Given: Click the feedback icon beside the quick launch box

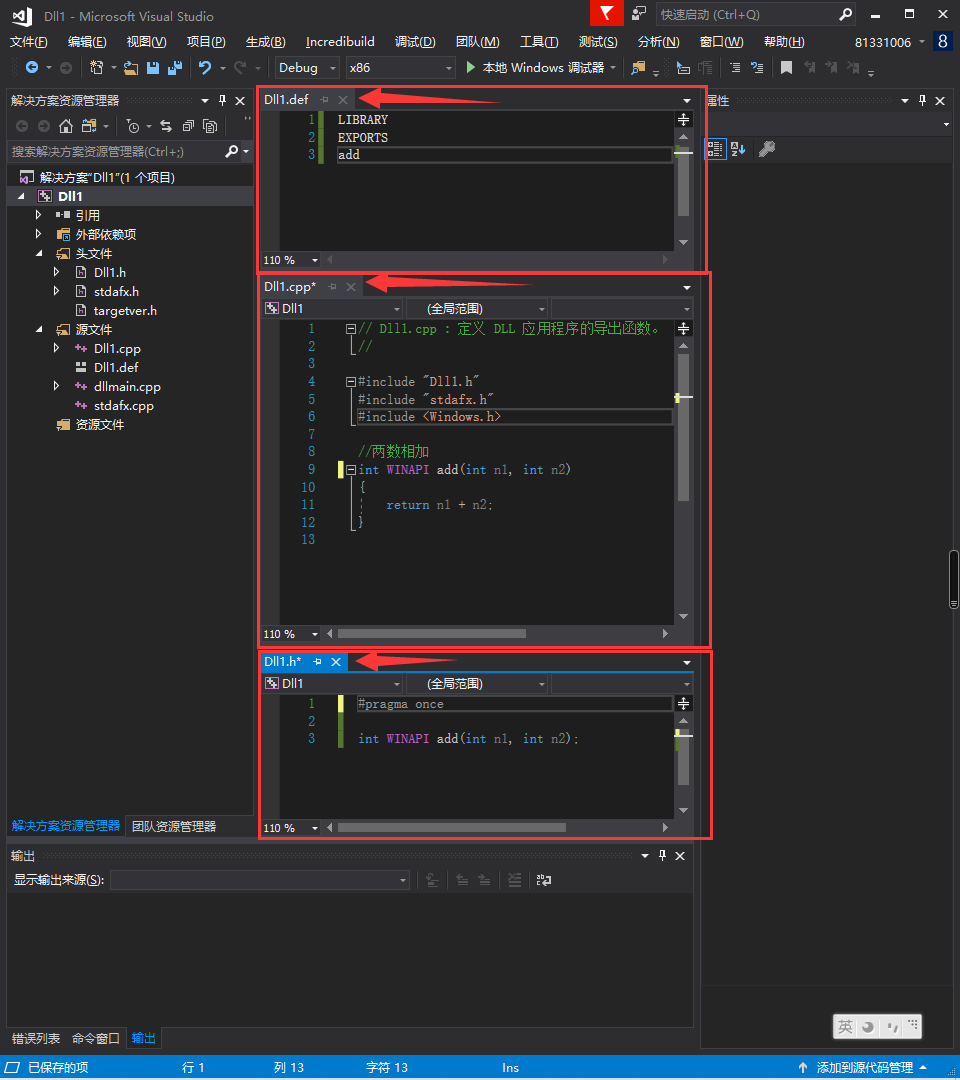Looking at the screenshot, I should (x=640, y=14).
